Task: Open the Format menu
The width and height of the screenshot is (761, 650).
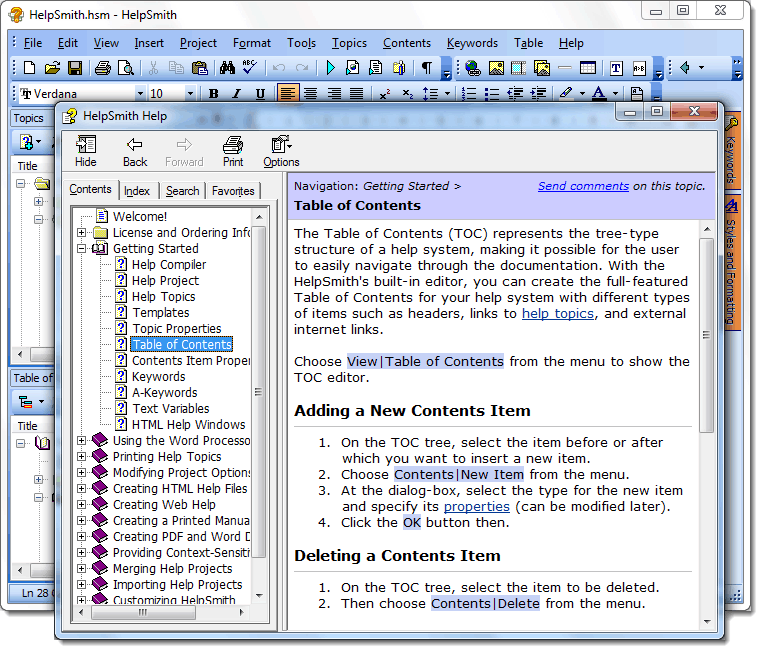Action: point(251,43)
